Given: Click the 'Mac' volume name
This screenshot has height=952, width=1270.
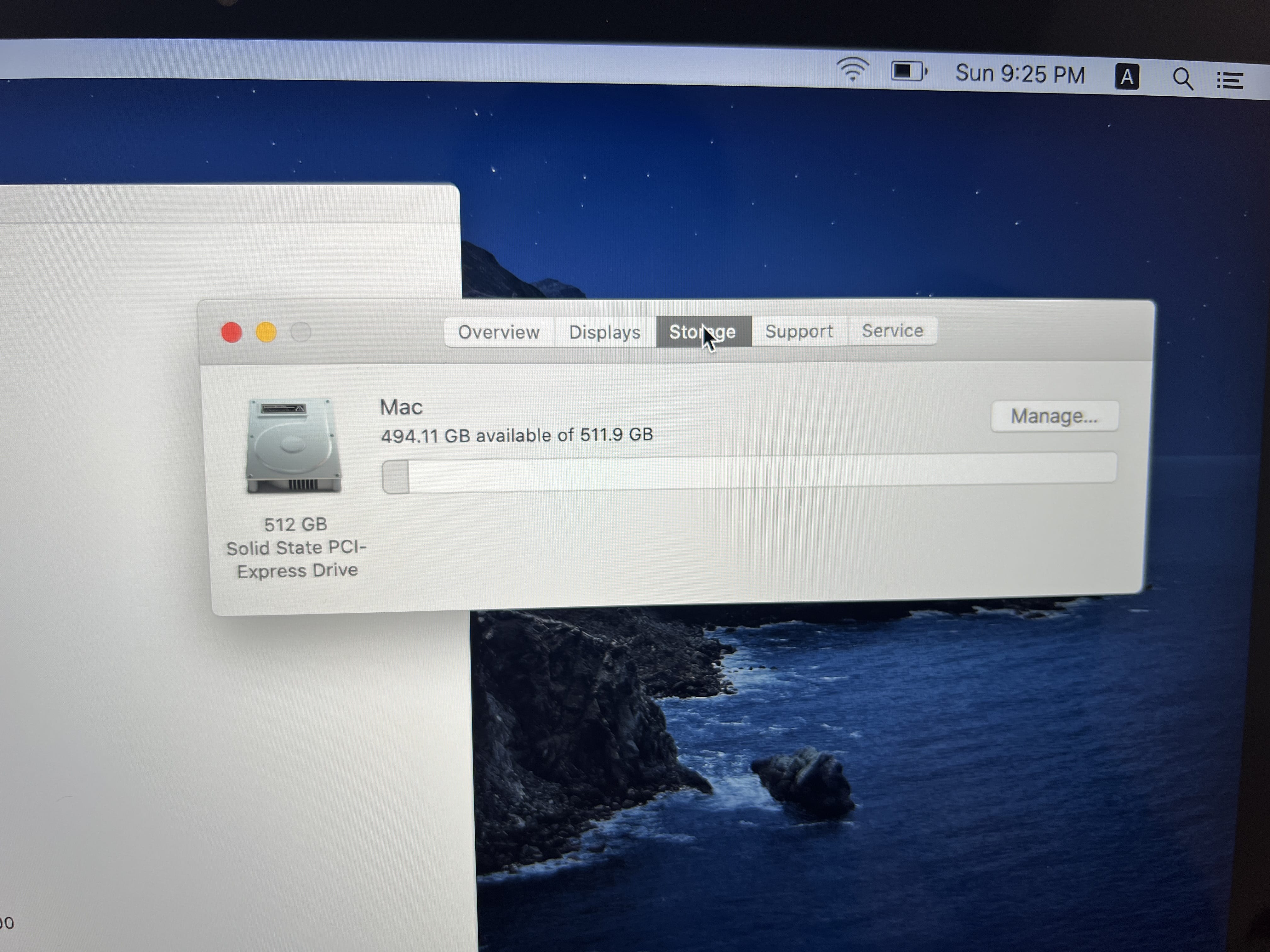Looking at the screenshot, I should click(401, 407).
